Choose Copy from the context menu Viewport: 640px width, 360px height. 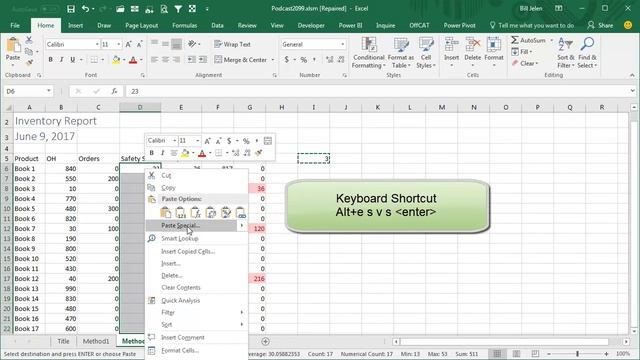click(x=196, y=188)
